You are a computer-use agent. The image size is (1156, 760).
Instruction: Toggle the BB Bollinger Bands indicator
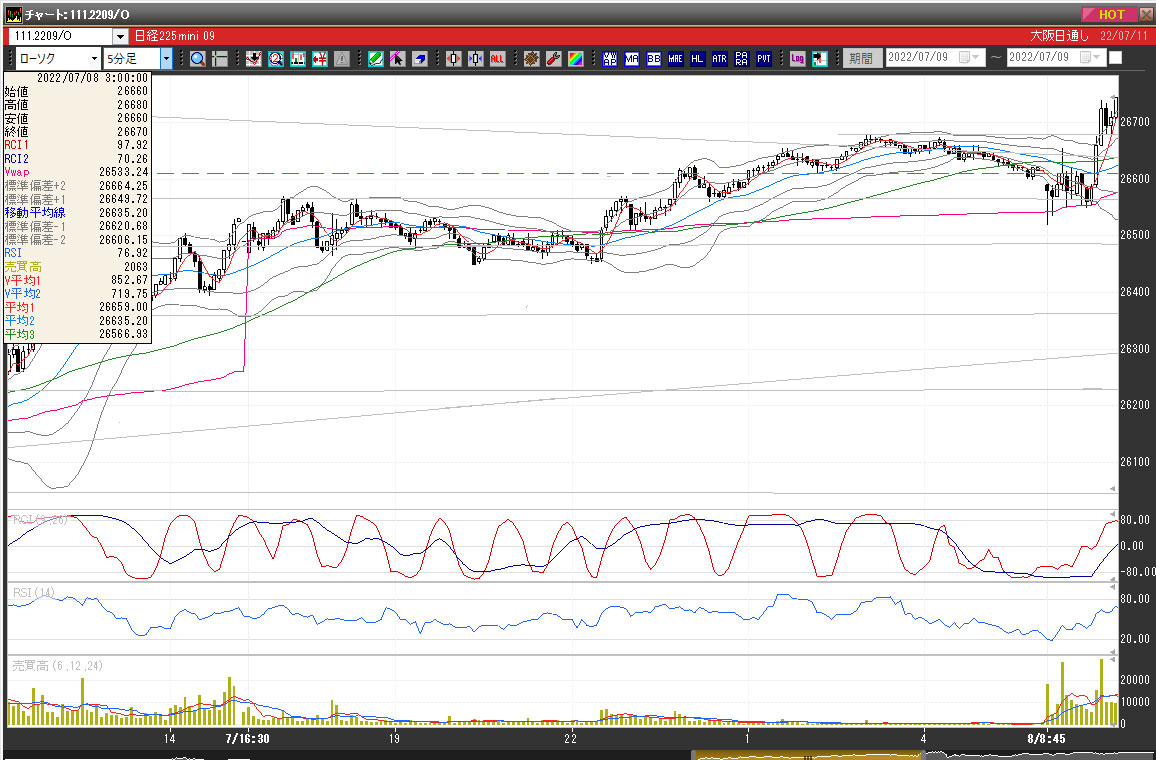pos(654,59)
